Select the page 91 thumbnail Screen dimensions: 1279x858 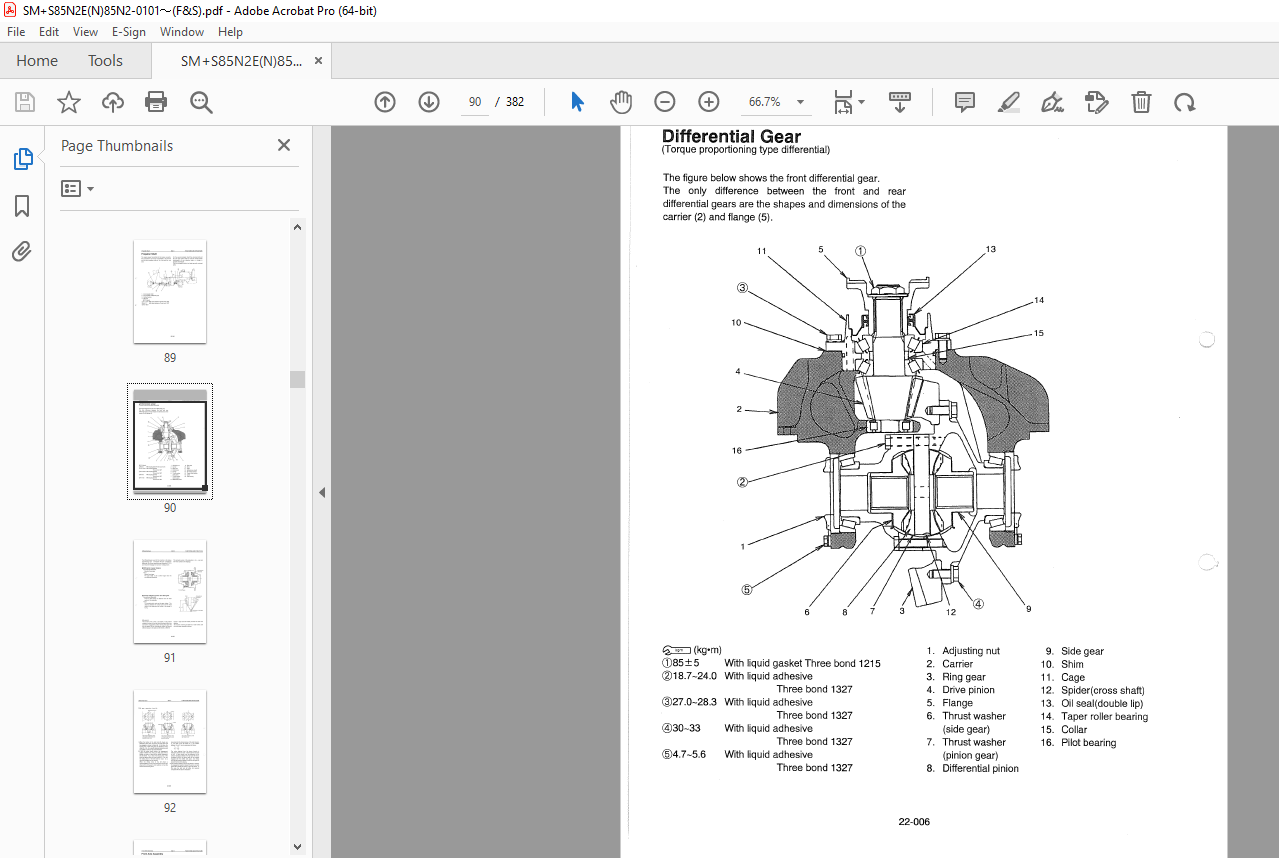point(170,592)
